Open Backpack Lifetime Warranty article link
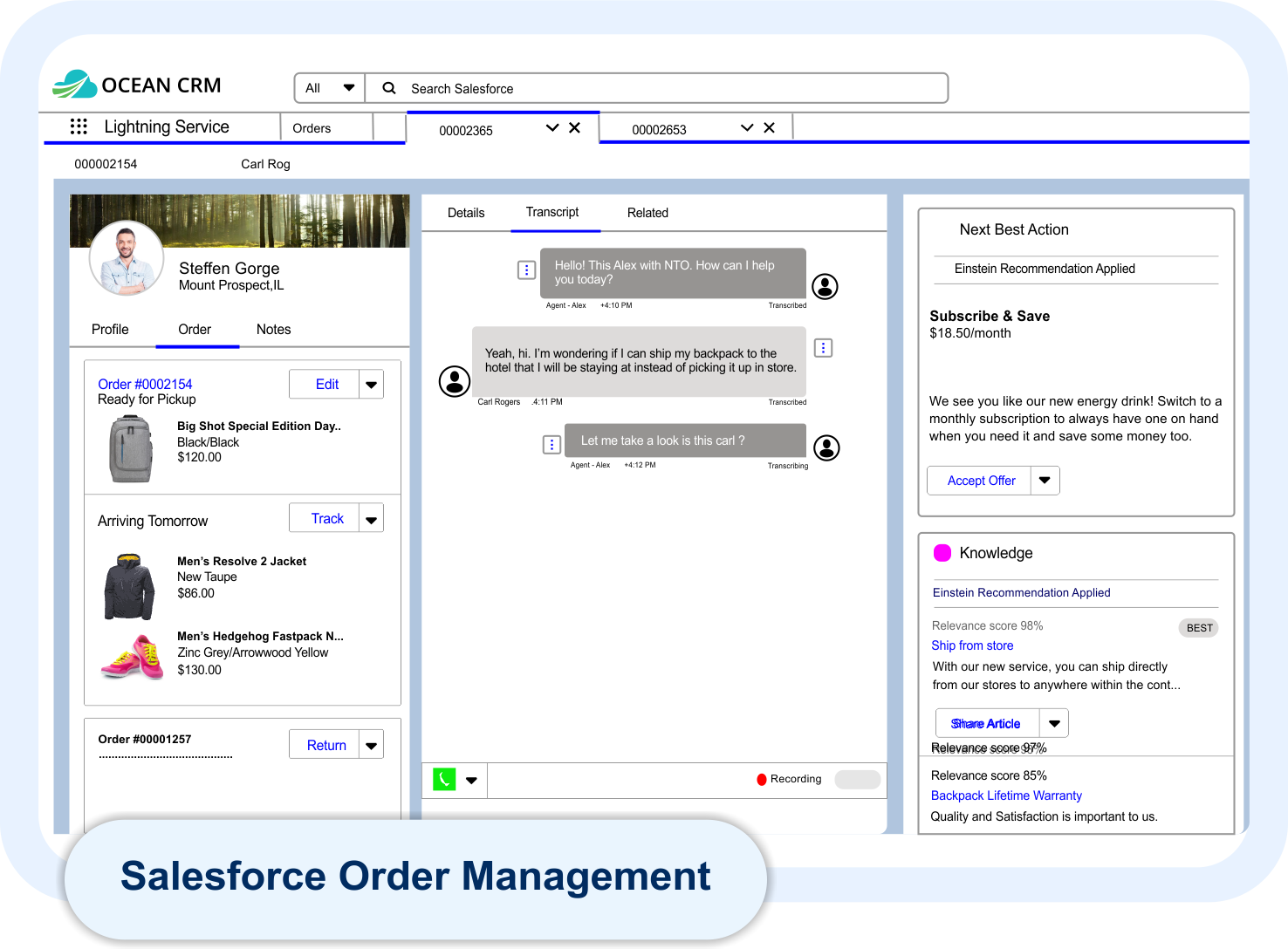This screenshot has width=1288, height=949. 1006,795
